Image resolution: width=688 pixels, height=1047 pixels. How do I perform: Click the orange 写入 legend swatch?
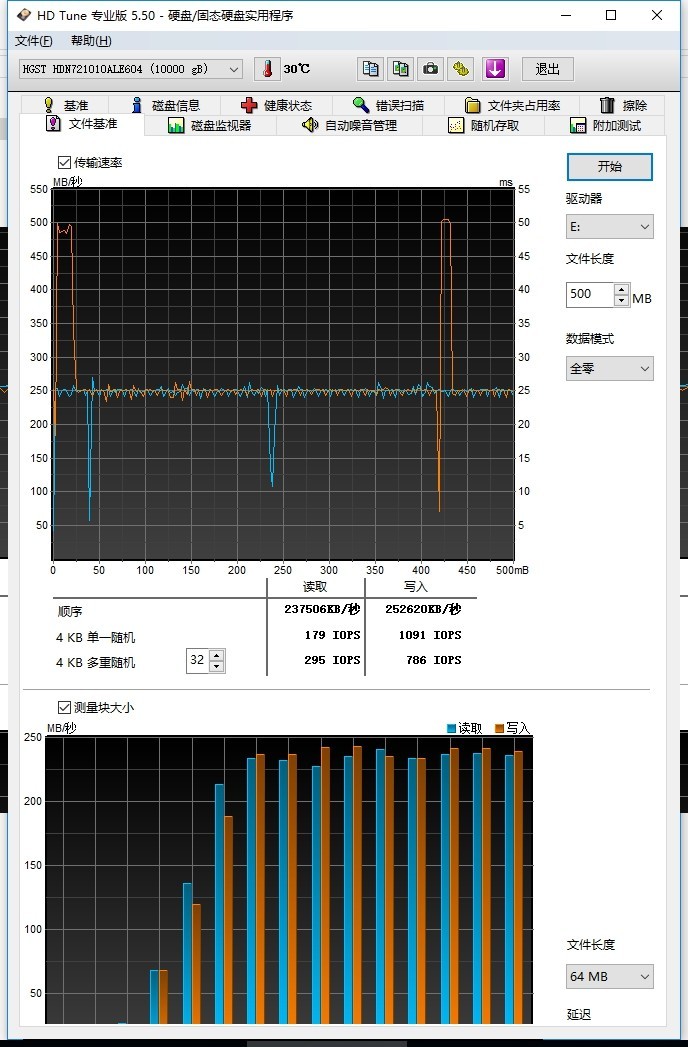[x=500, y=728]
